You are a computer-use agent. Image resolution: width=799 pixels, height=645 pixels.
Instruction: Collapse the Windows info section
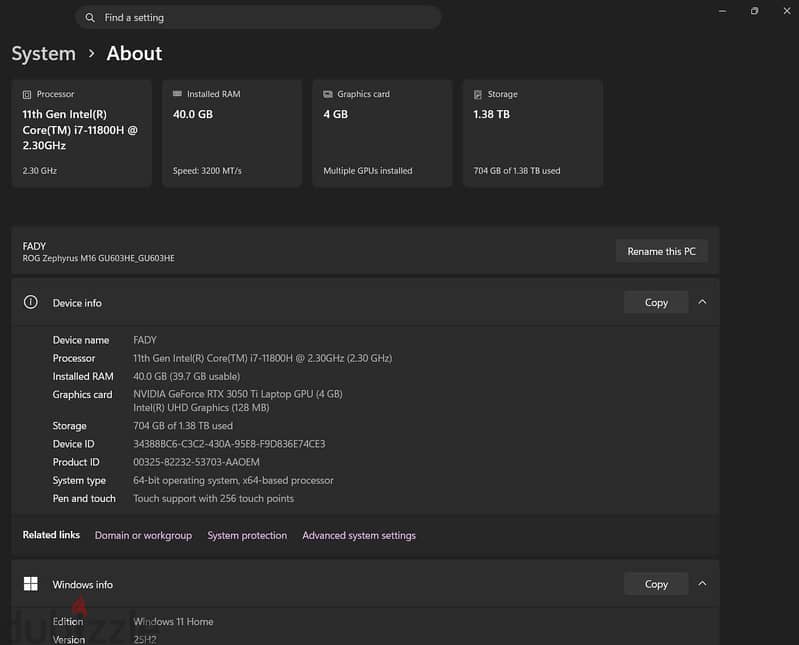702,583
